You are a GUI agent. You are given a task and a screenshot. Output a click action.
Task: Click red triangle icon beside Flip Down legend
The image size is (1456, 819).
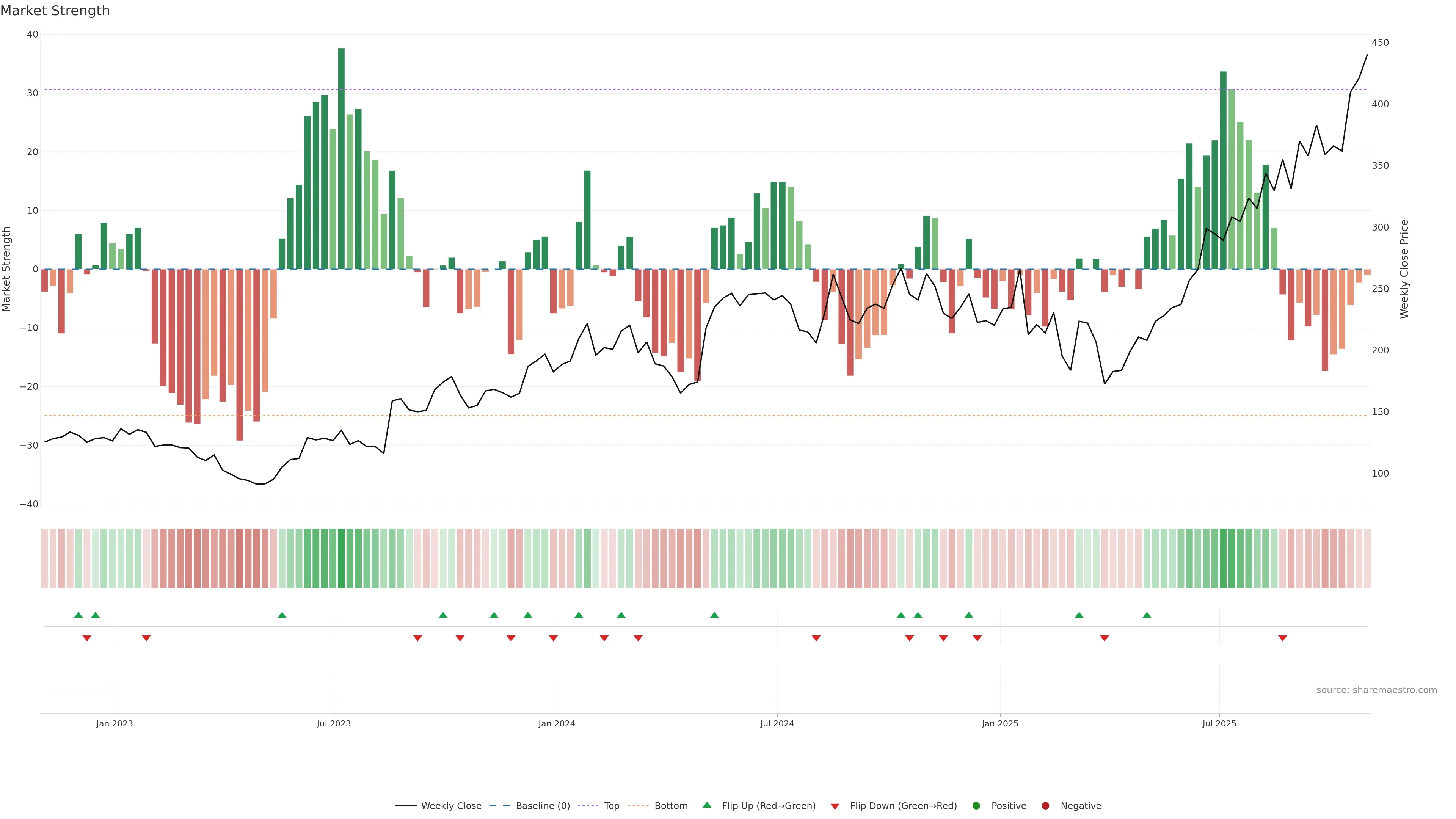click(835, 806)
